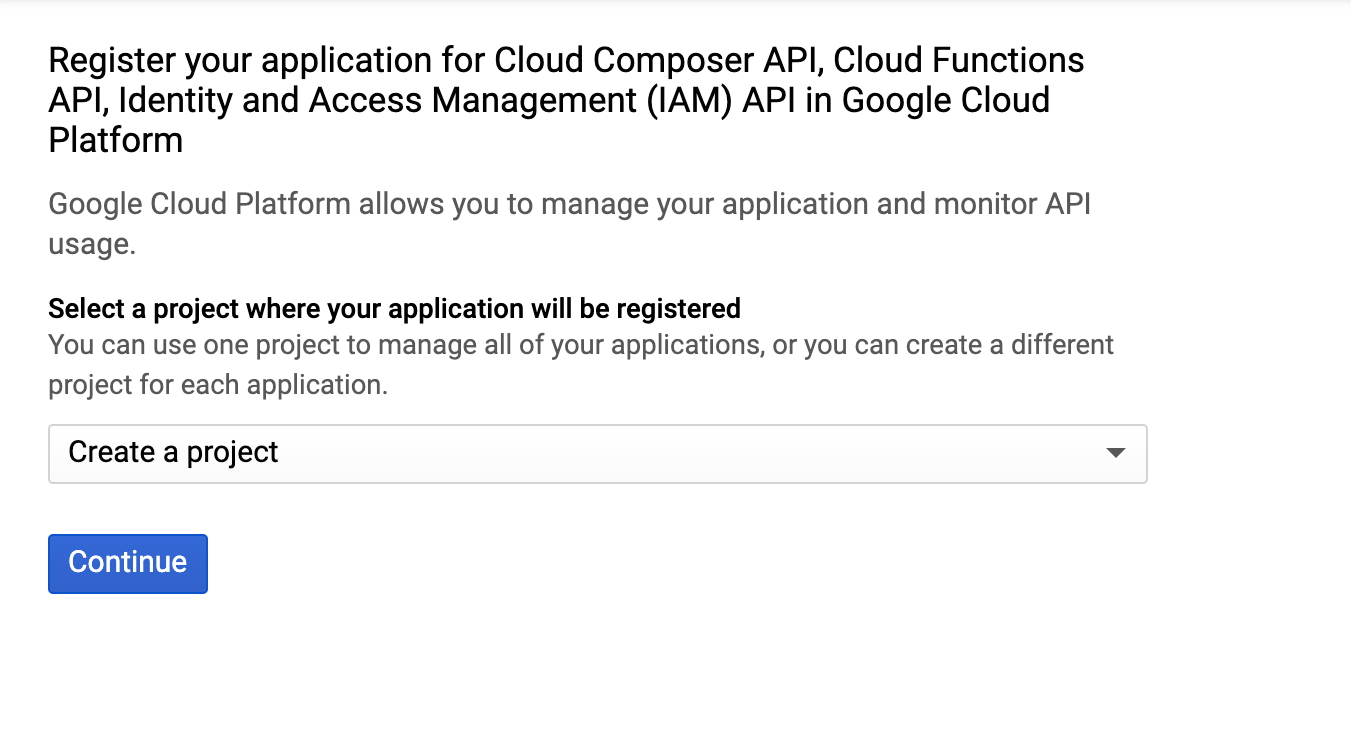
Task: Click the blue Continue control
Action: [x=127, y=563]
